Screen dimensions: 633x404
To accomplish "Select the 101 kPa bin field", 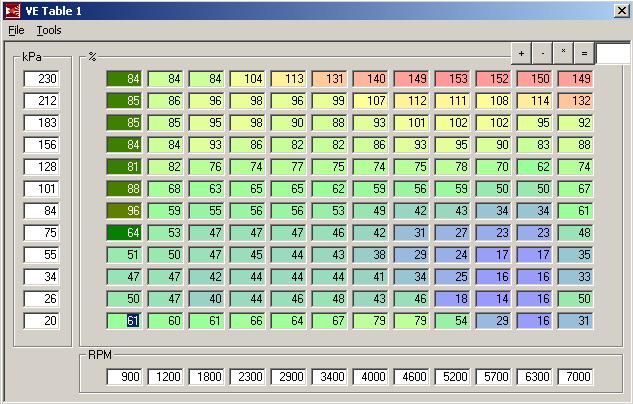I will pyautogui.click(x=42, y=189).
